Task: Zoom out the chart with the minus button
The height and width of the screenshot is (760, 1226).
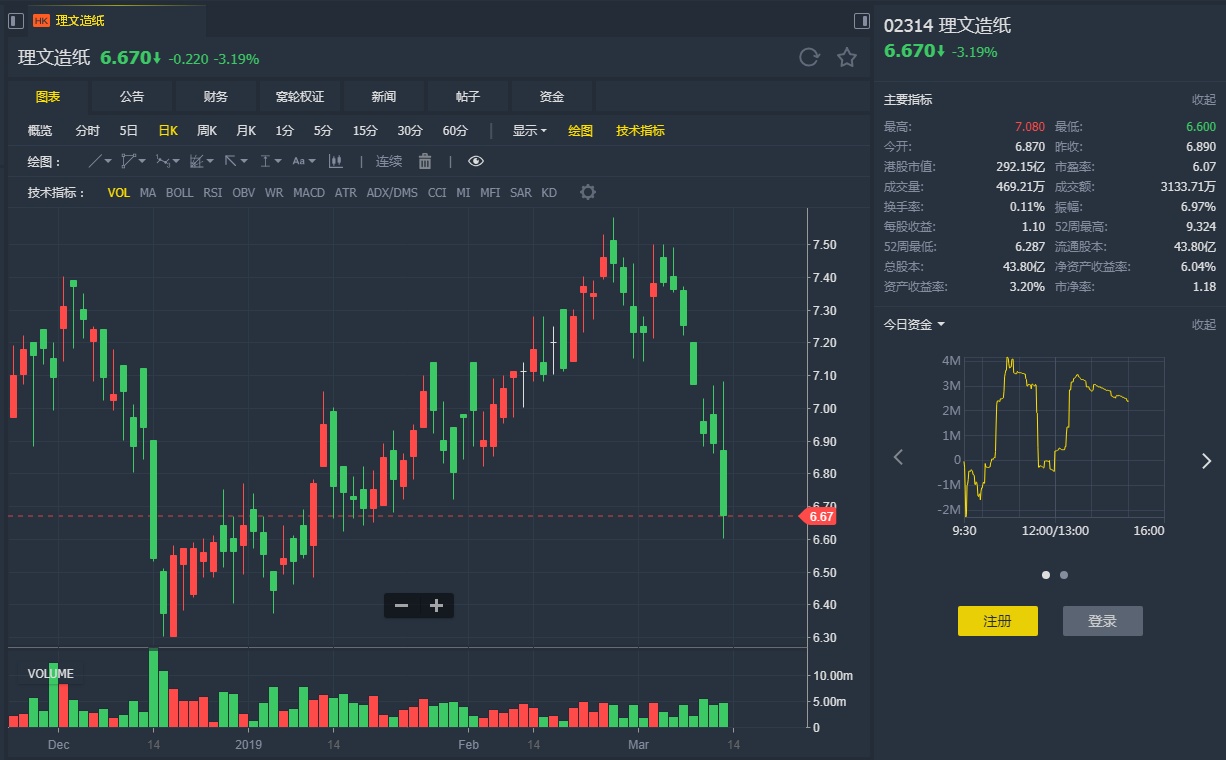Action: point(401,605)
